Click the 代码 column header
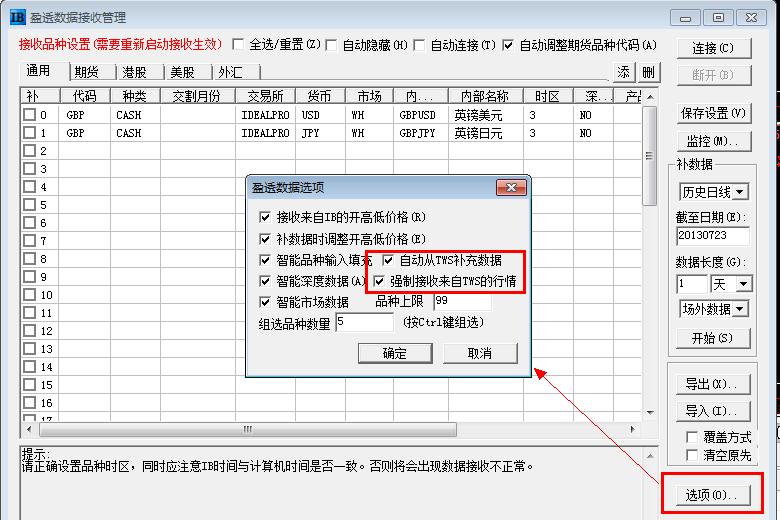This screenshot has height=520, width=780. [x=85, y=96]
